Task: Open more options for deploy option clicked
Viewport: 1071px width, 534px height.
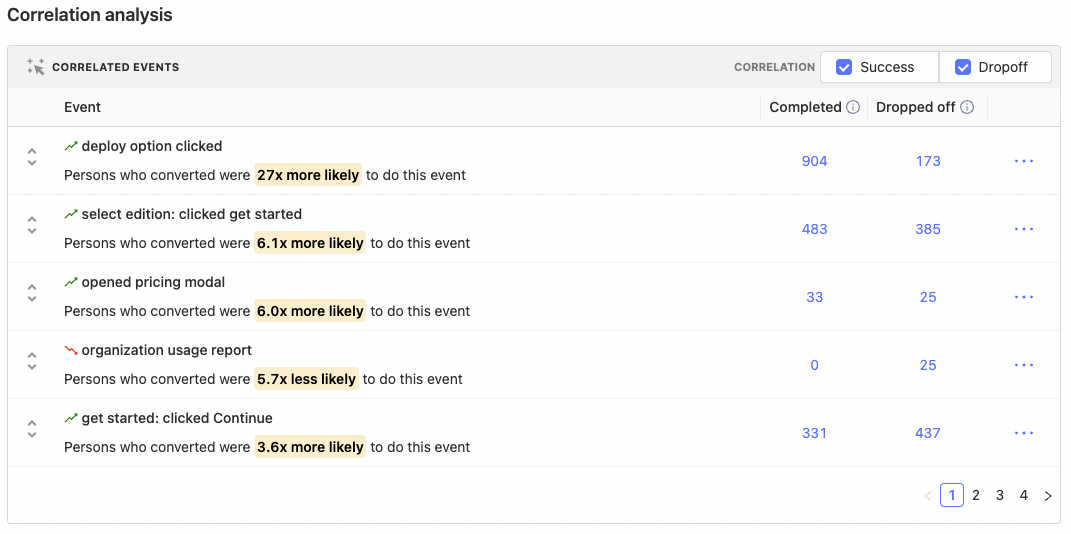Action: (1023, 161)
